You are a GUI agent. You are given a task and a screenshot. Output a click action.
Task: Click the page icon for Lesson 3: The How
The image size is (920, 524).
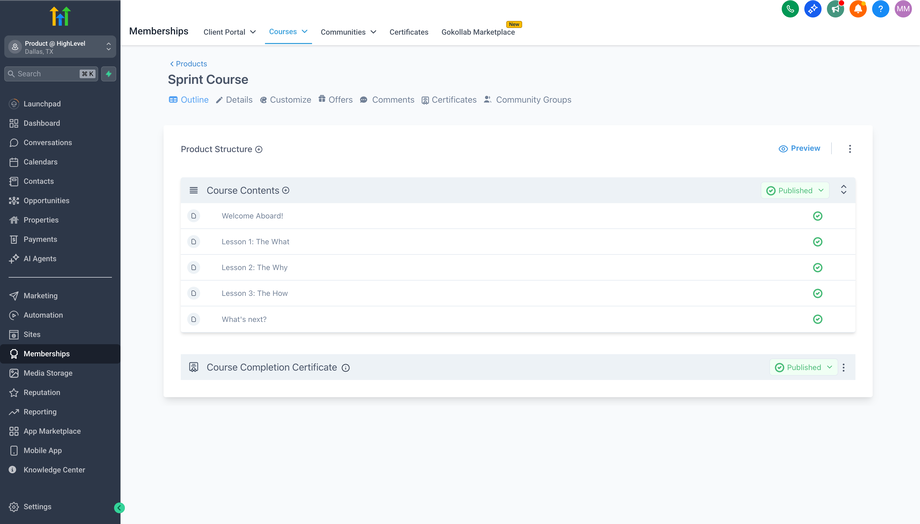(194, 293)
